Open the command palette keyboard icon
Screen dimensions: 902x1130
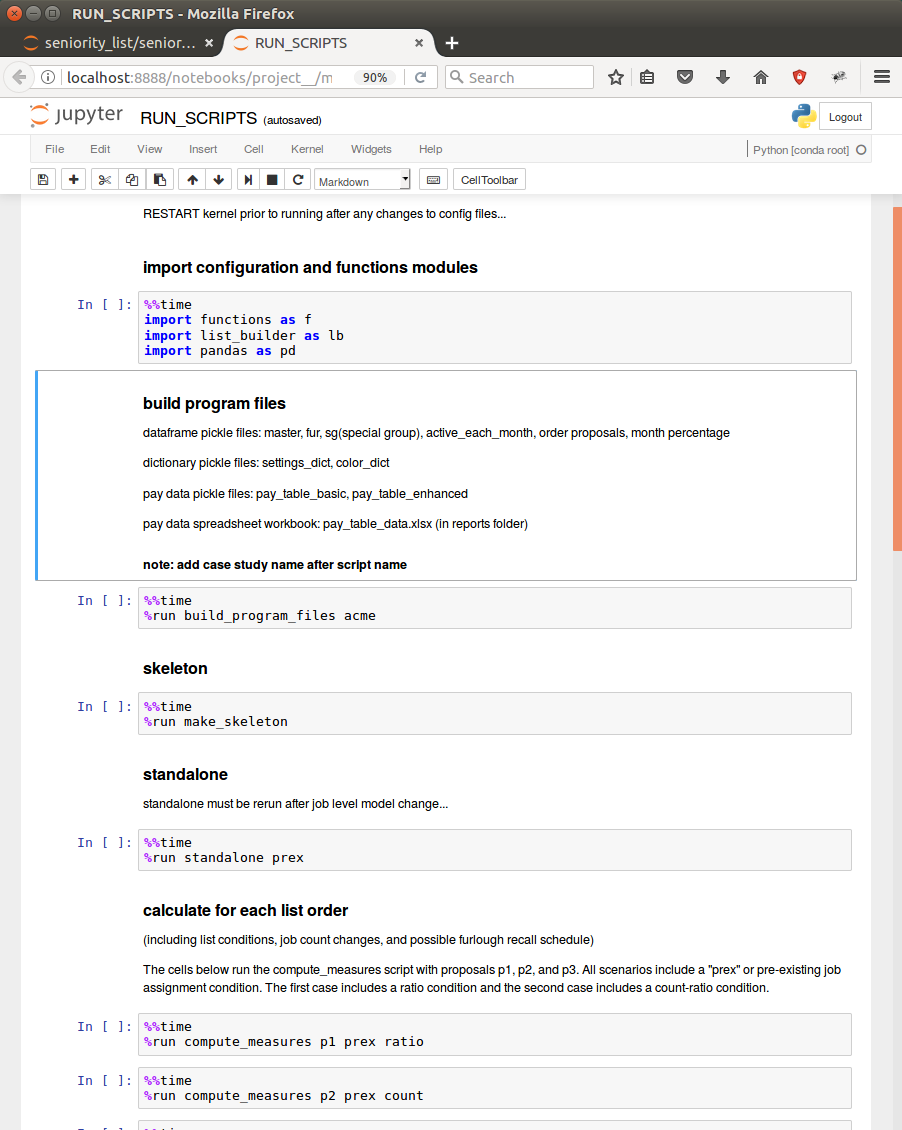click(x=434, y=180)
